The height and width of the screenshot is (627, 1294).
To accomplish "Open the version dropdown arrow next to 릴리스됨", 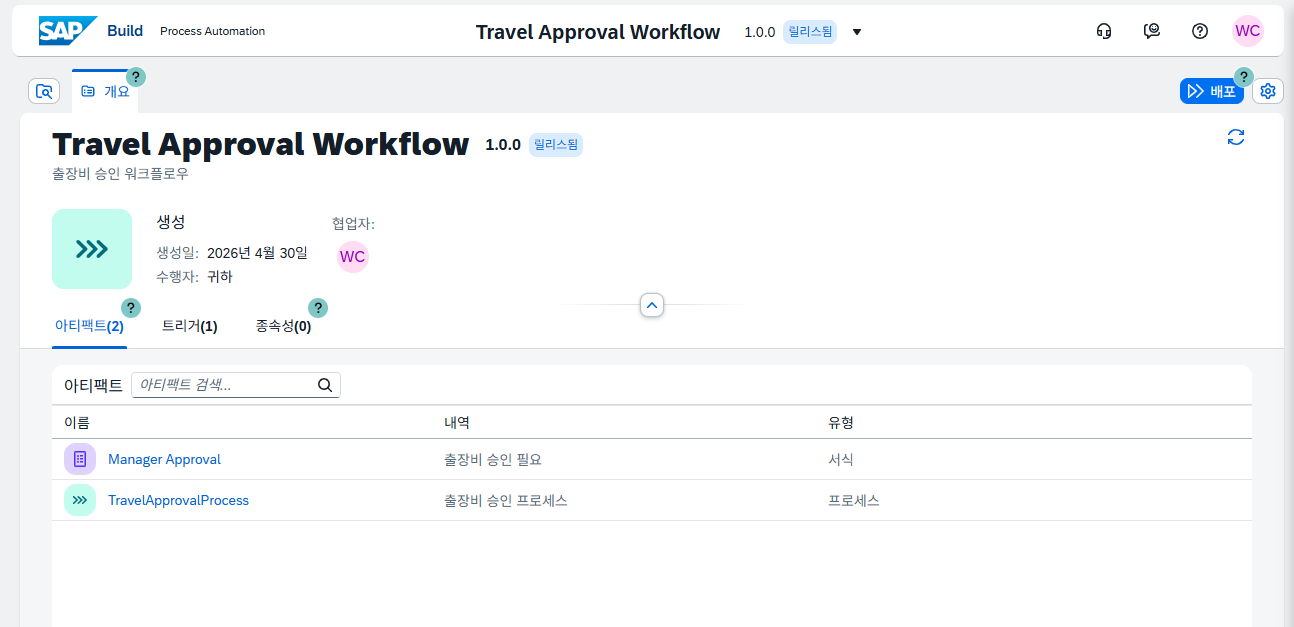I will (x=857, y=32).
